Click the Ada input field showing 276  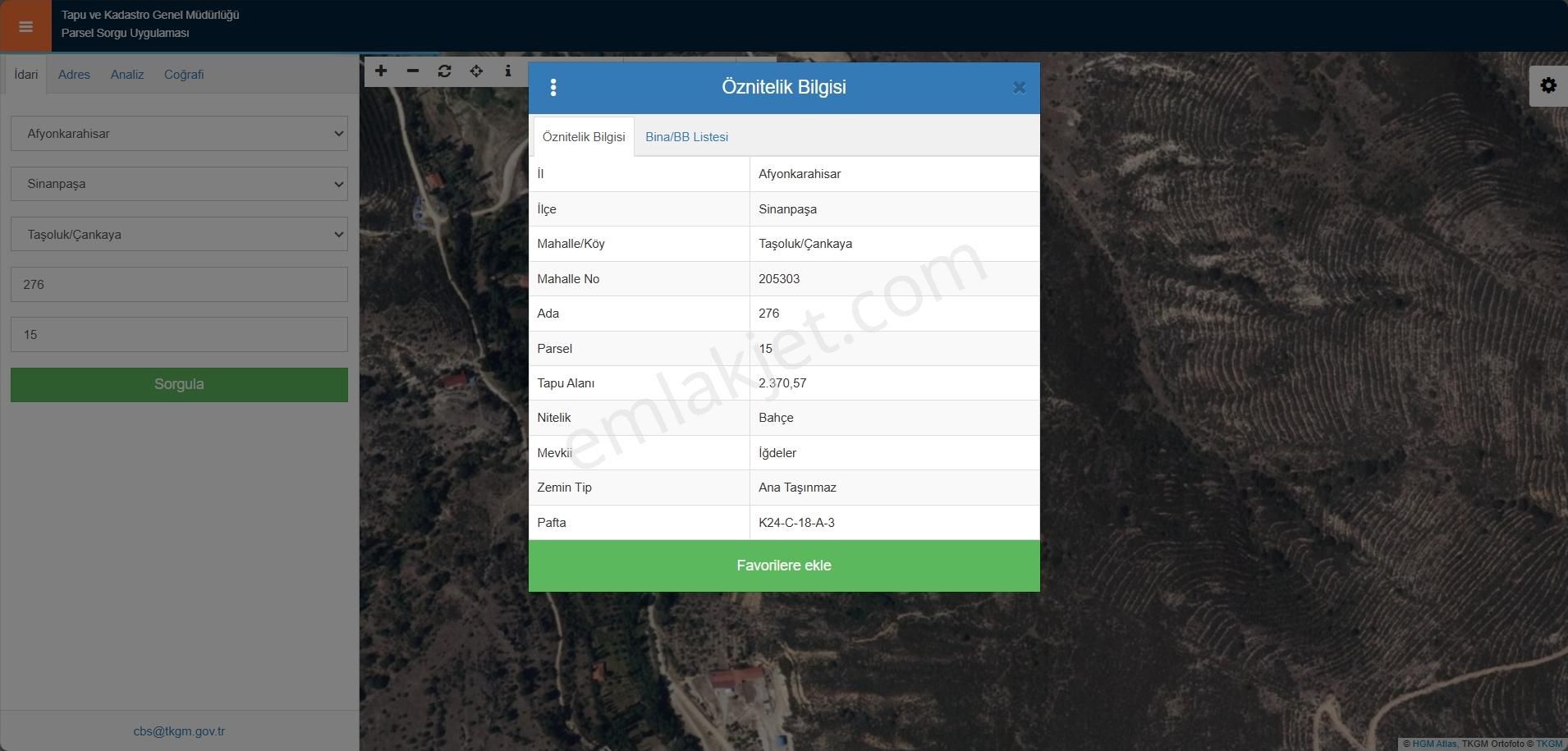pyautogui.click(x=179, y=285)
